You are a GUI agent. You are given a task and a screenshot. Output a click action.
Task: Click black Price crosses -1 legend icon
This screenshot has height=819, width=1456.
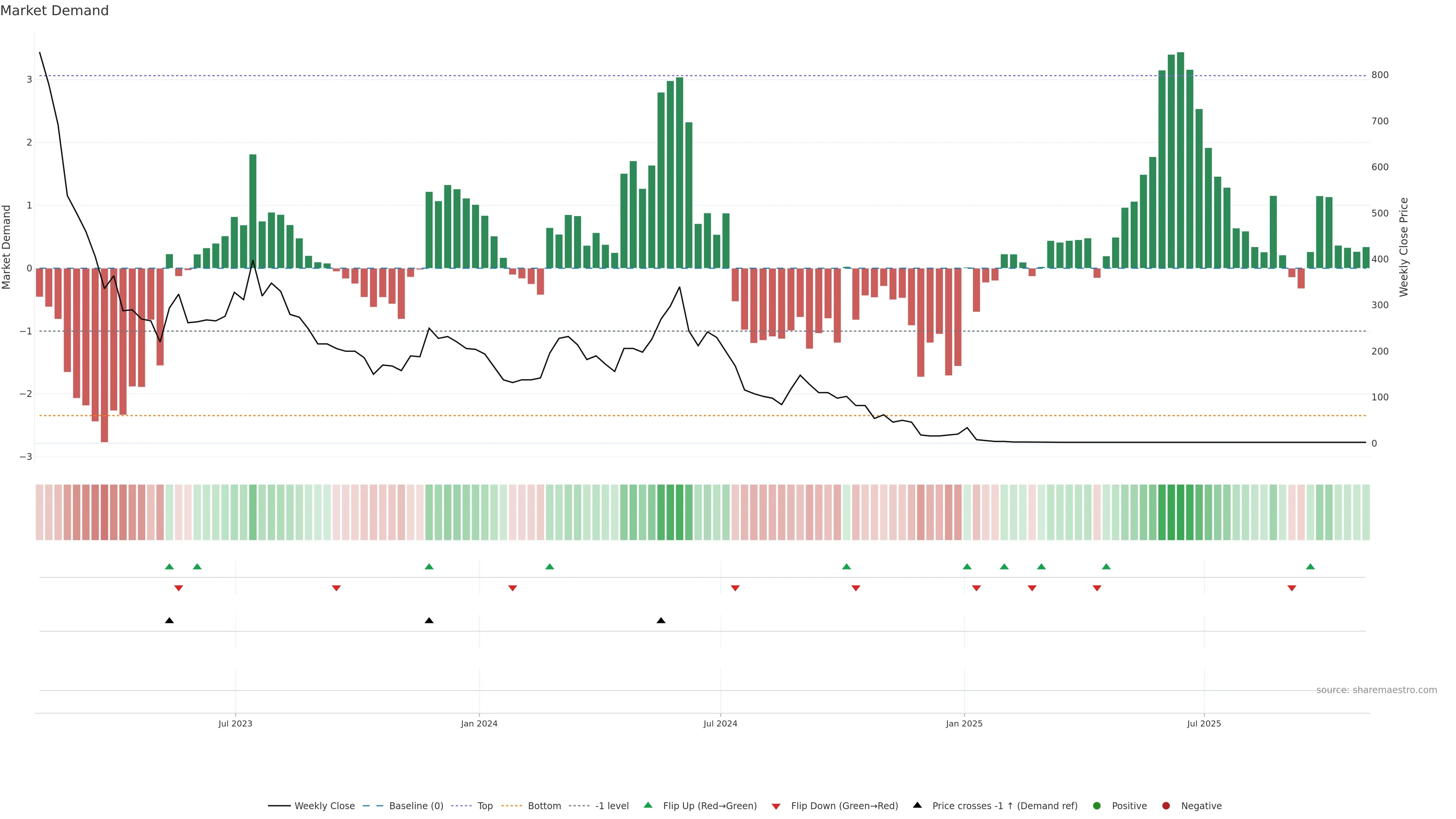point(917,805)
